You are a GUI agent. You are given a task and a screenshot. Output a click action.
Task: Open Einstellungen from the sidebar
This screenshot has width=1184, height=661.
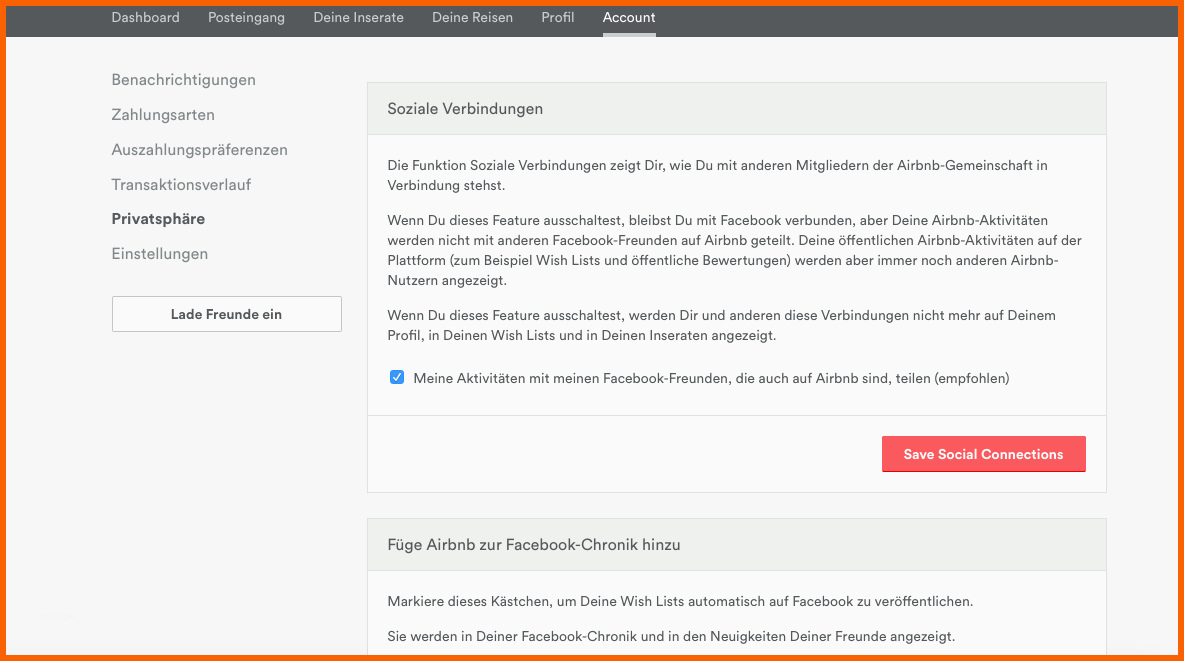coord(160,254)
